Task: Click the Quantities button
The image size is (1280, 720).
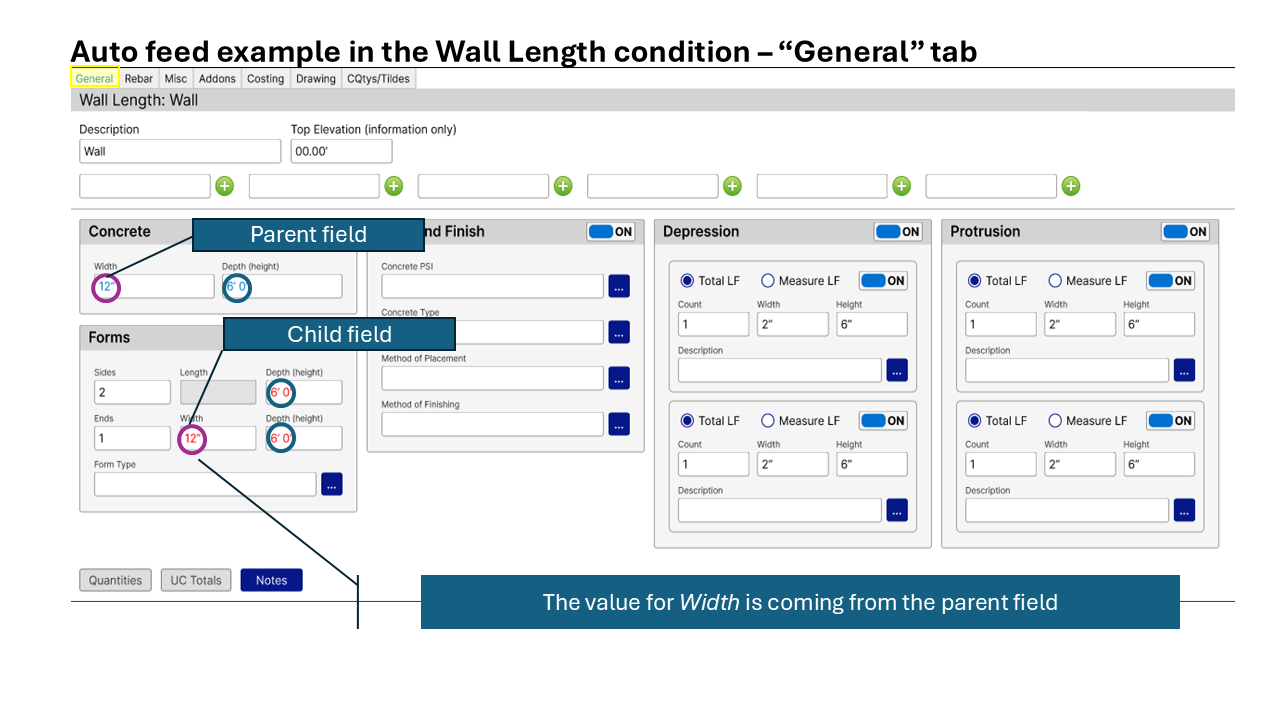Action: (115, 580)
